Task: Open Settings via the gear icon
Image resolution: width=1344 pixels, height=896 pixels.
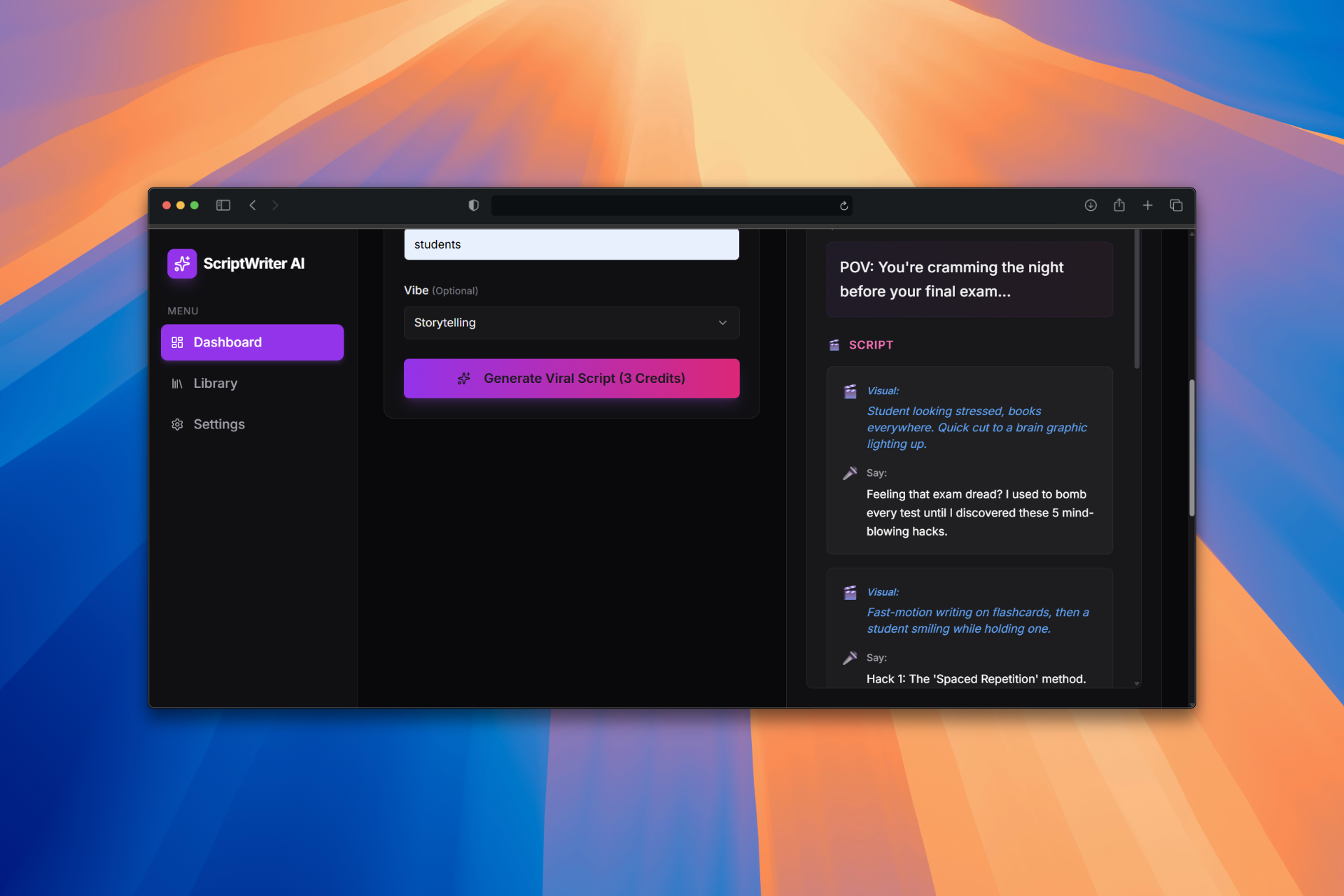Action: pos(177,424)
